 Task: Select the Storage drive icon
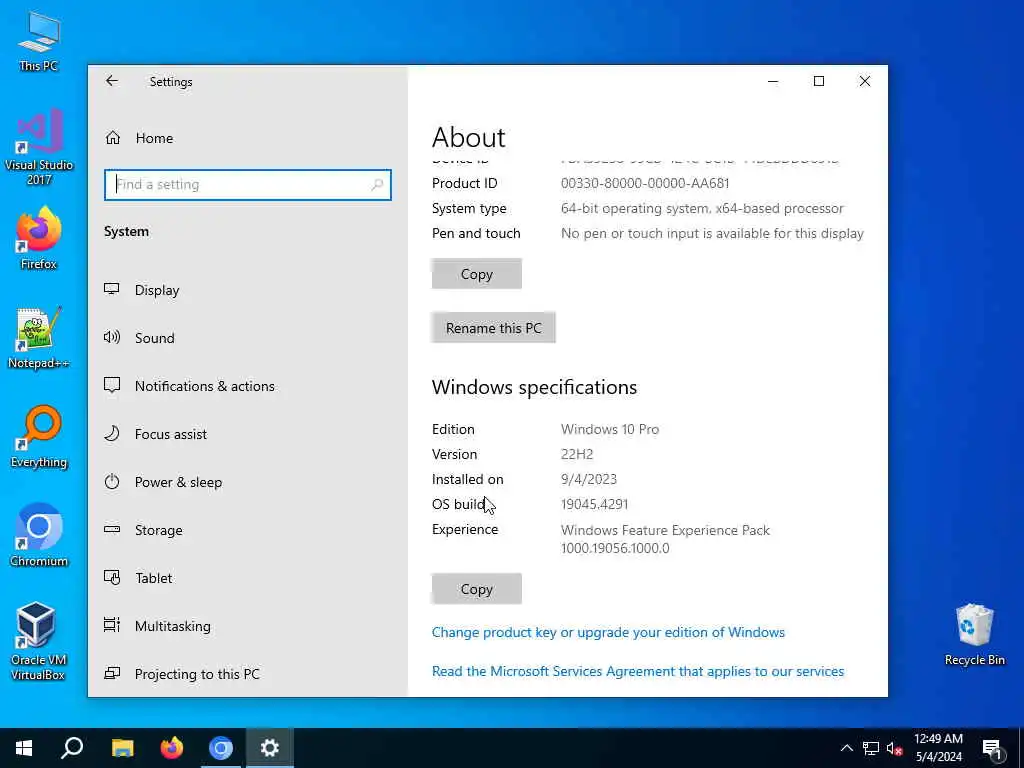coord(112,530)
